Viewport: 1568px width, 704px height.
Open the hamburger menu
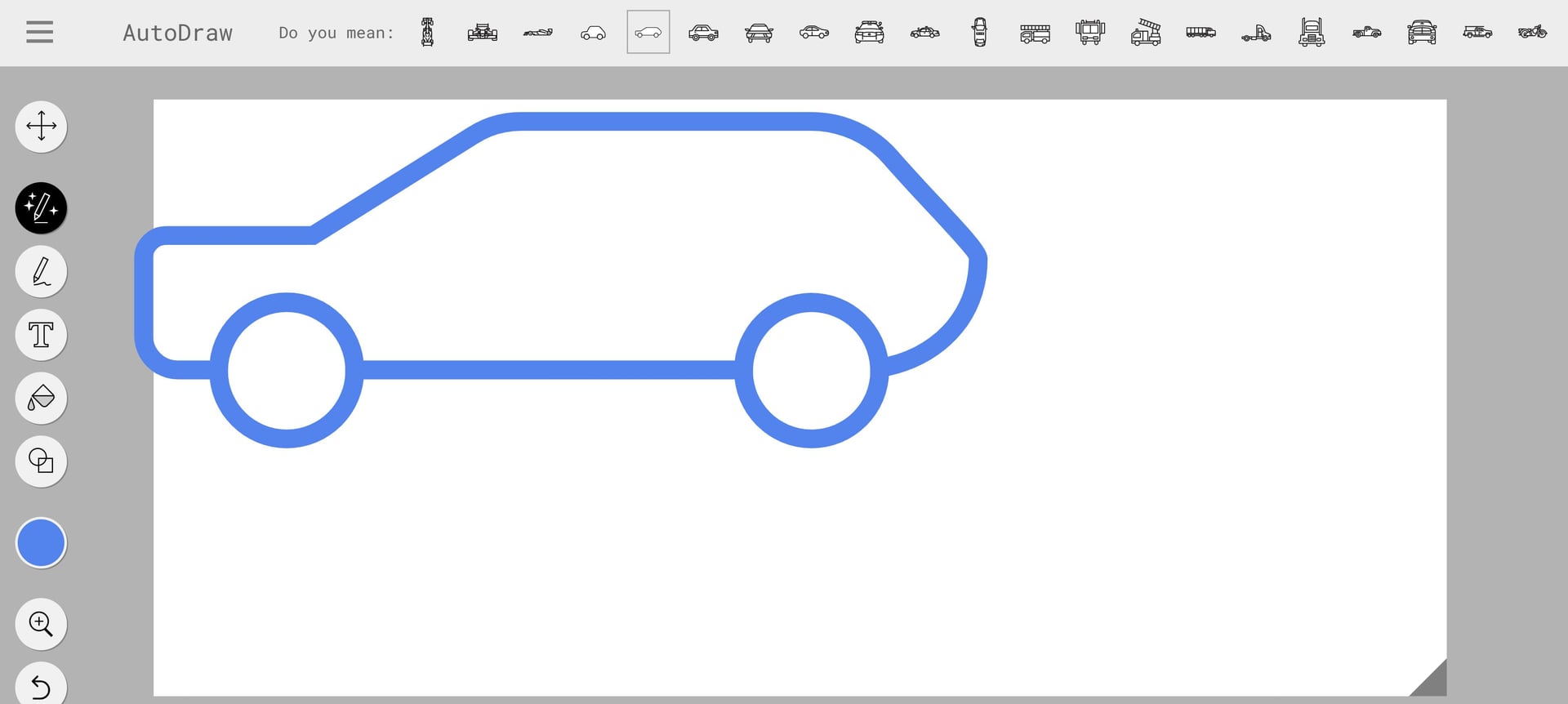[x=39, y=33]
